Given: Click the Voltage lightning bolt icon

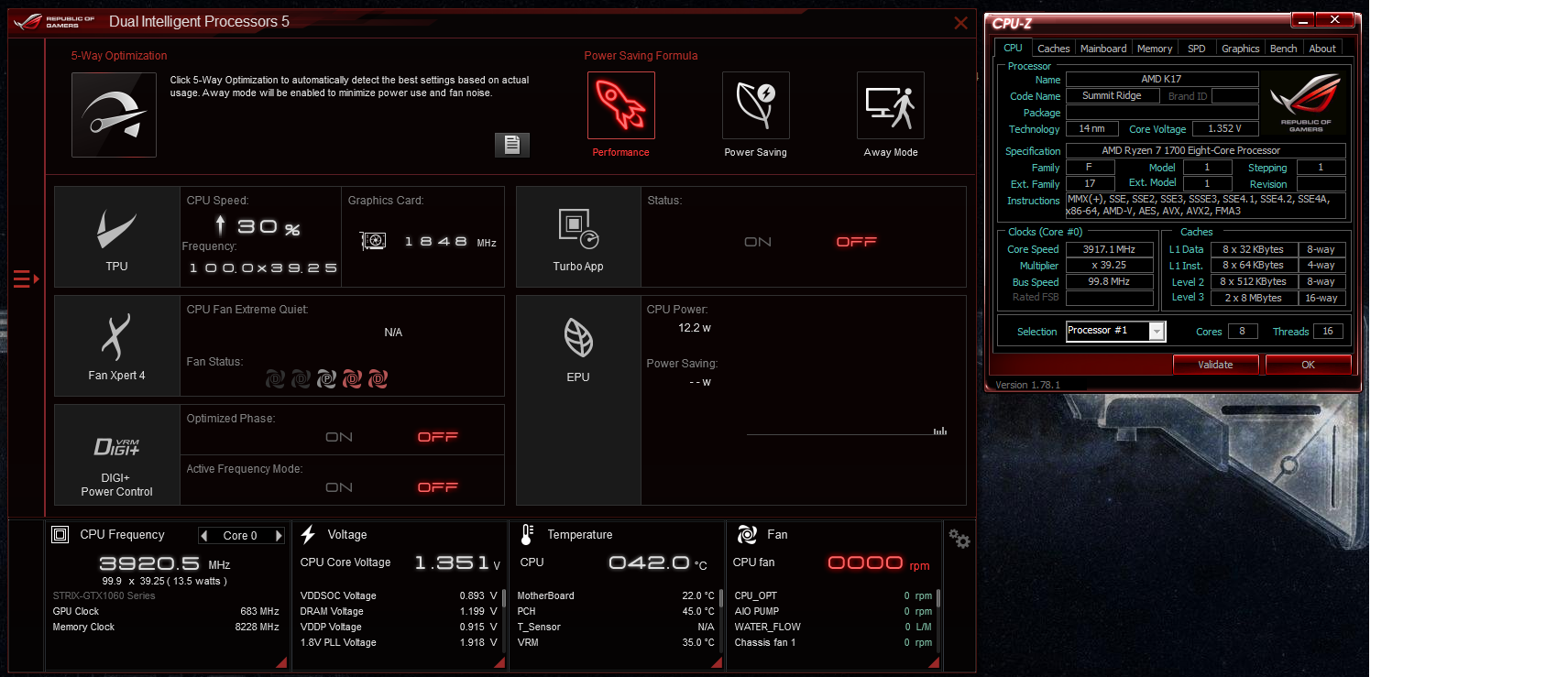Looking at the screenshot, I should pyautogui.click(x=309, y=534).
